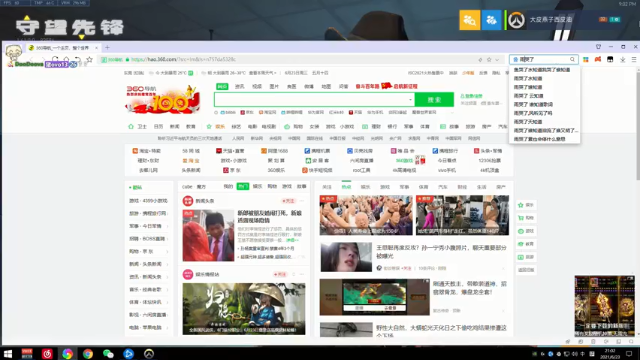Go to the browser home icon
This screenshot has width=640, height=360.
coord(67,60)
